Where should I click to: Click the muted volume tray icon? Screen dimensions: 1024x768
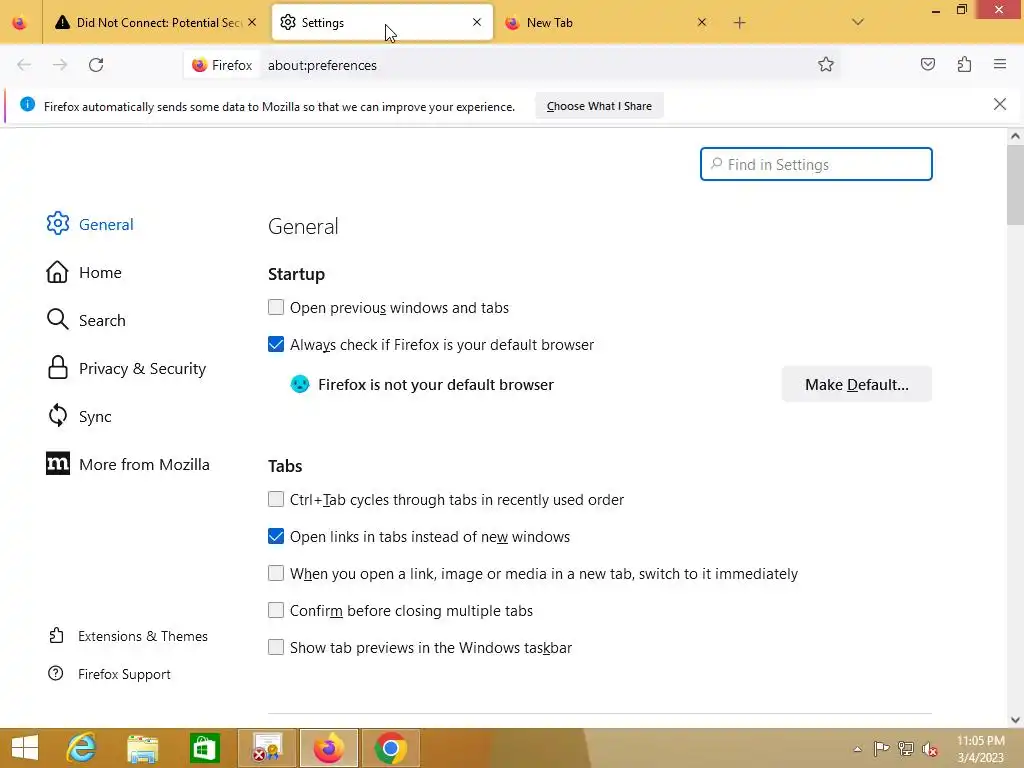tap(930, 749)
